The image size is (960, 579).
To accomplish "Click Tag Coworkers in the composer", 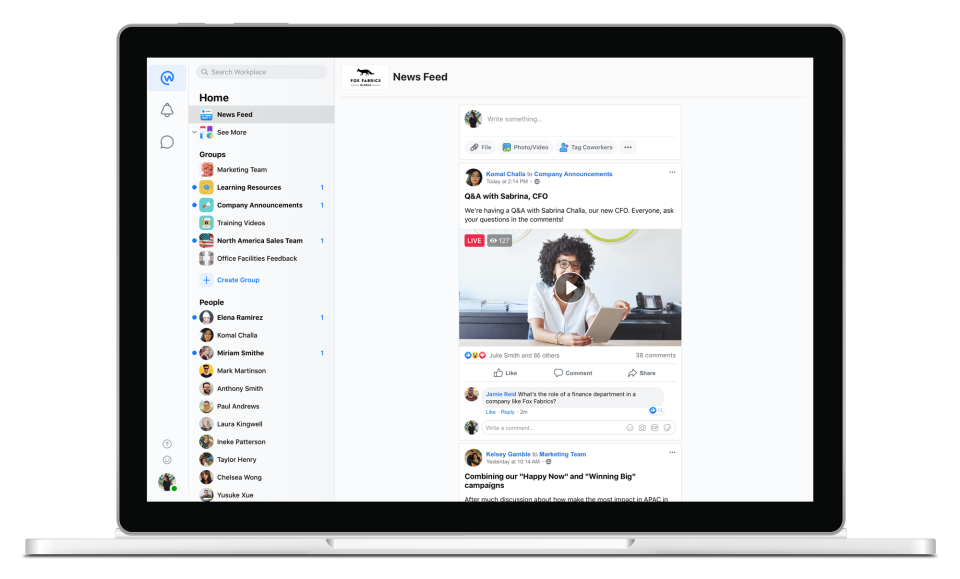I will tap(586, 147).
